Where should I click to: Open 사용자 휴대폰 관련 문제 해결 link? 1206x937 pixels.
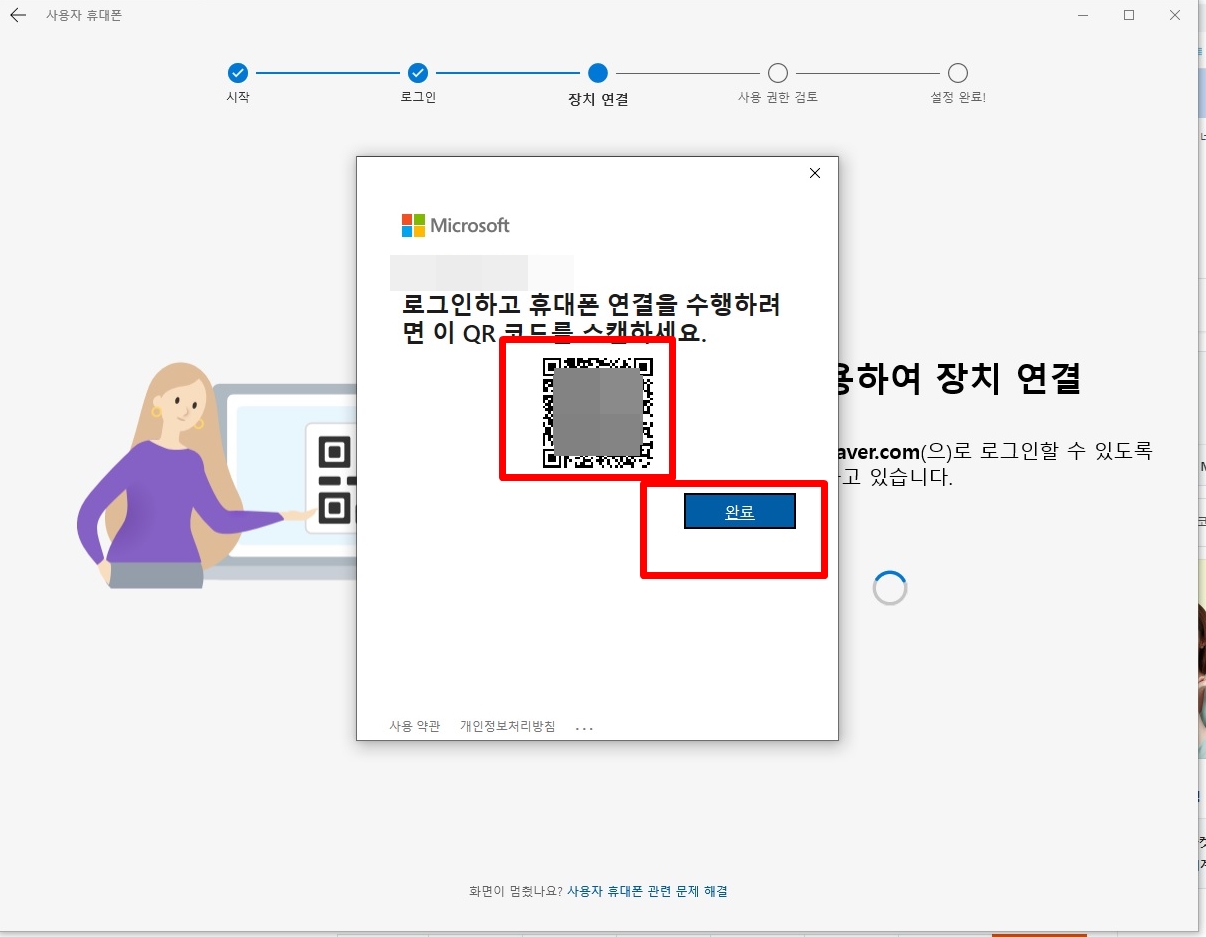coord(648,891)
